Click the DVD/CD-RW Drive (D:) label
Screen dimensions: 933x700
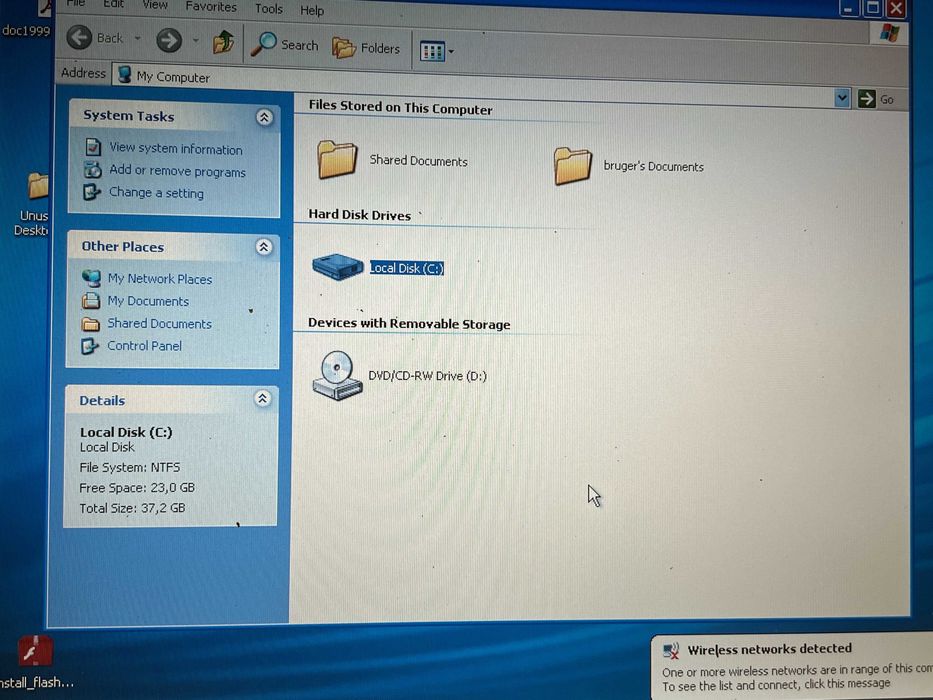tap(427, 376)
